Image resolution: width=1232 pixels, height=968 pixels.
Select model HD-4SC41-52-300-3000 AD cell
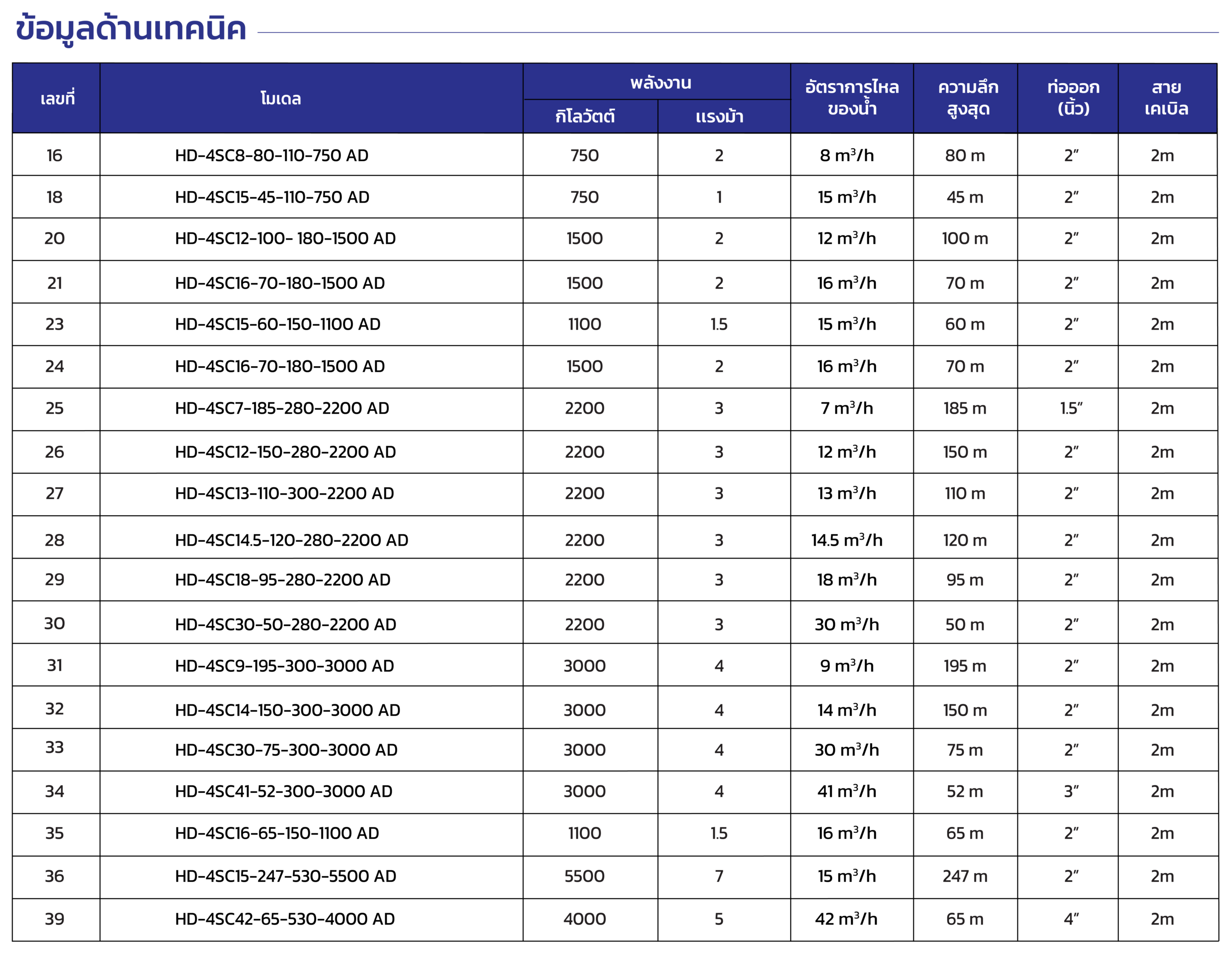(x=283, y=791)
